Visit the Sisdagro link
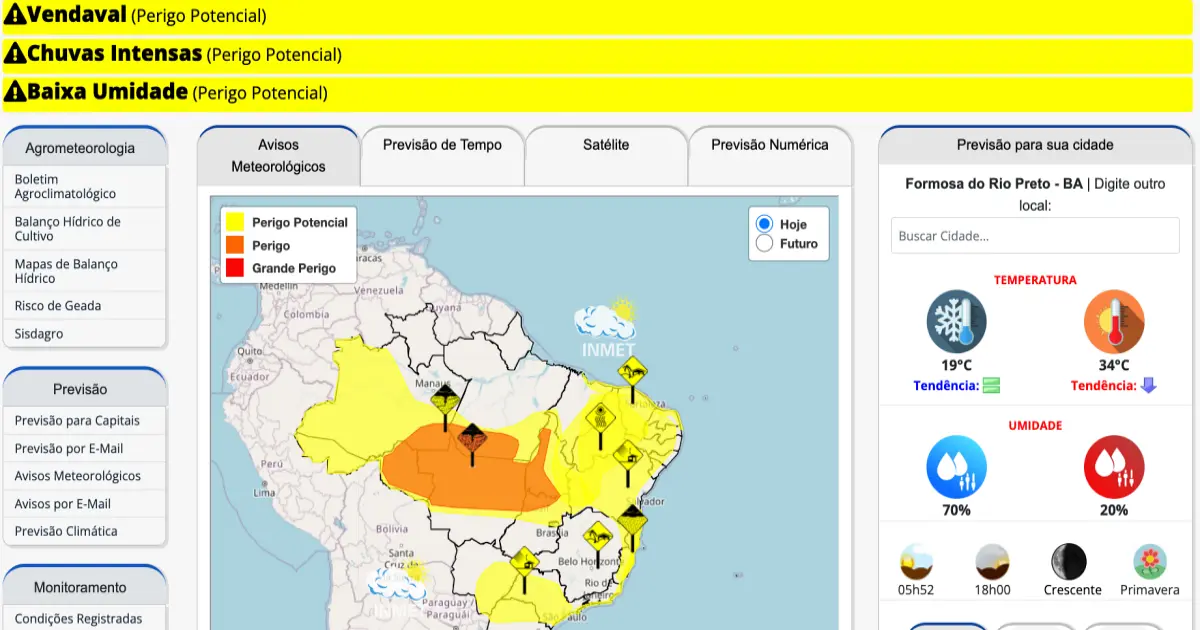This screenshot has width=1200, height=630. point(85,334)
